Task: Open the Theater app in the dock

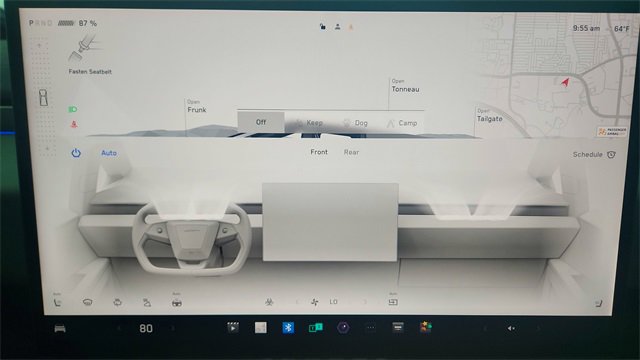Action: [x=233, y=327]
